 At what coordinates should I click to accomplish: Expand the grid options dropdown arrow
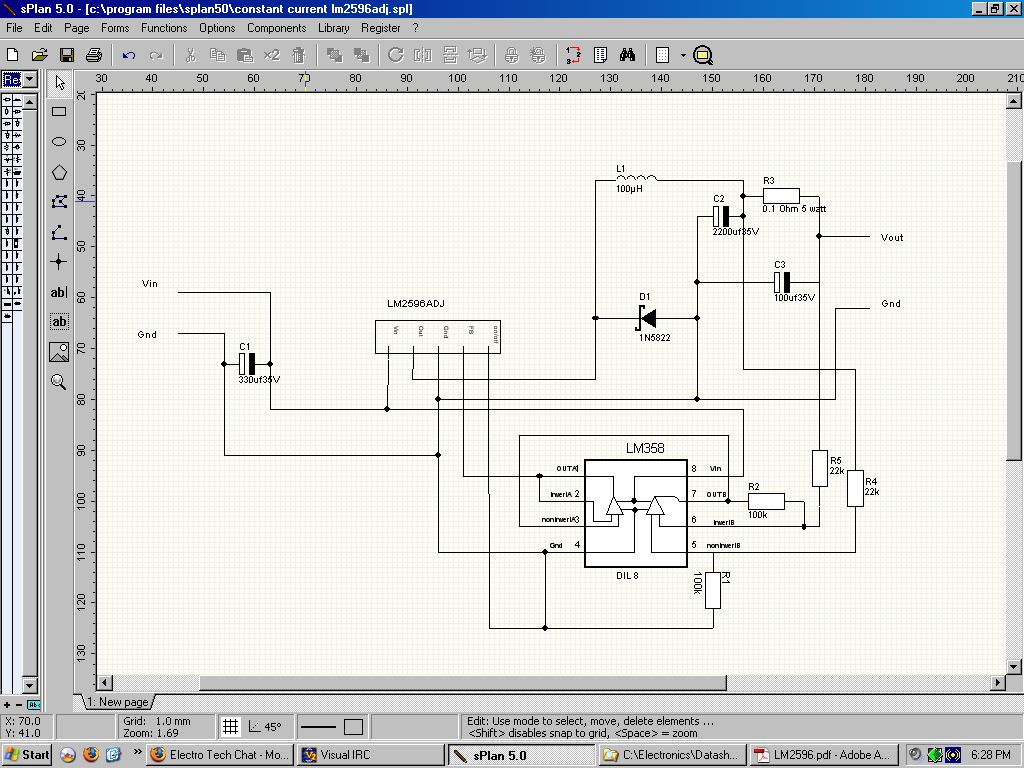(x=683, y=55)
